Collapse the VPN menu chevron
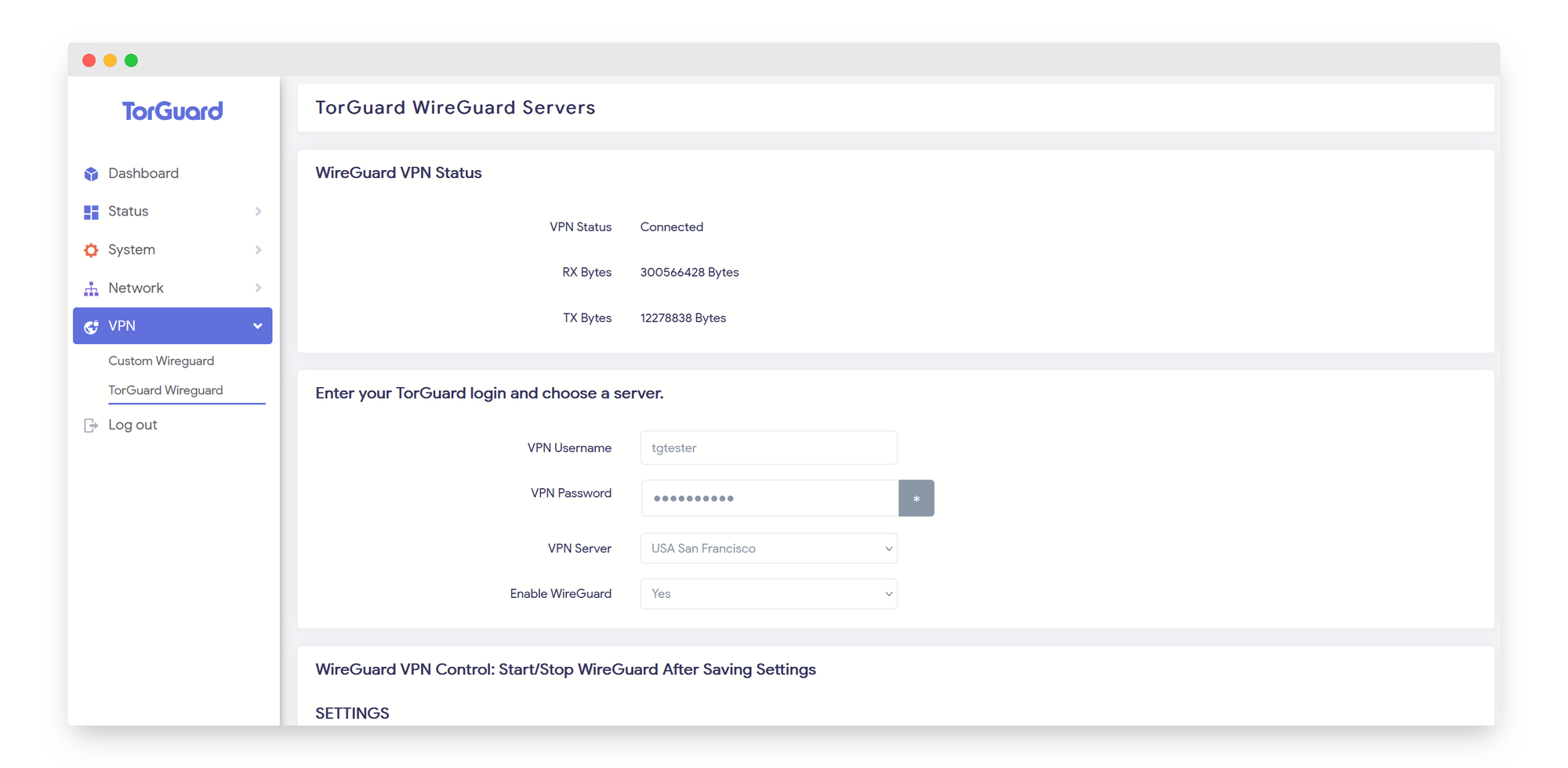The width and height of the screenshot is (1568, 768). click(x=257, y=326)
